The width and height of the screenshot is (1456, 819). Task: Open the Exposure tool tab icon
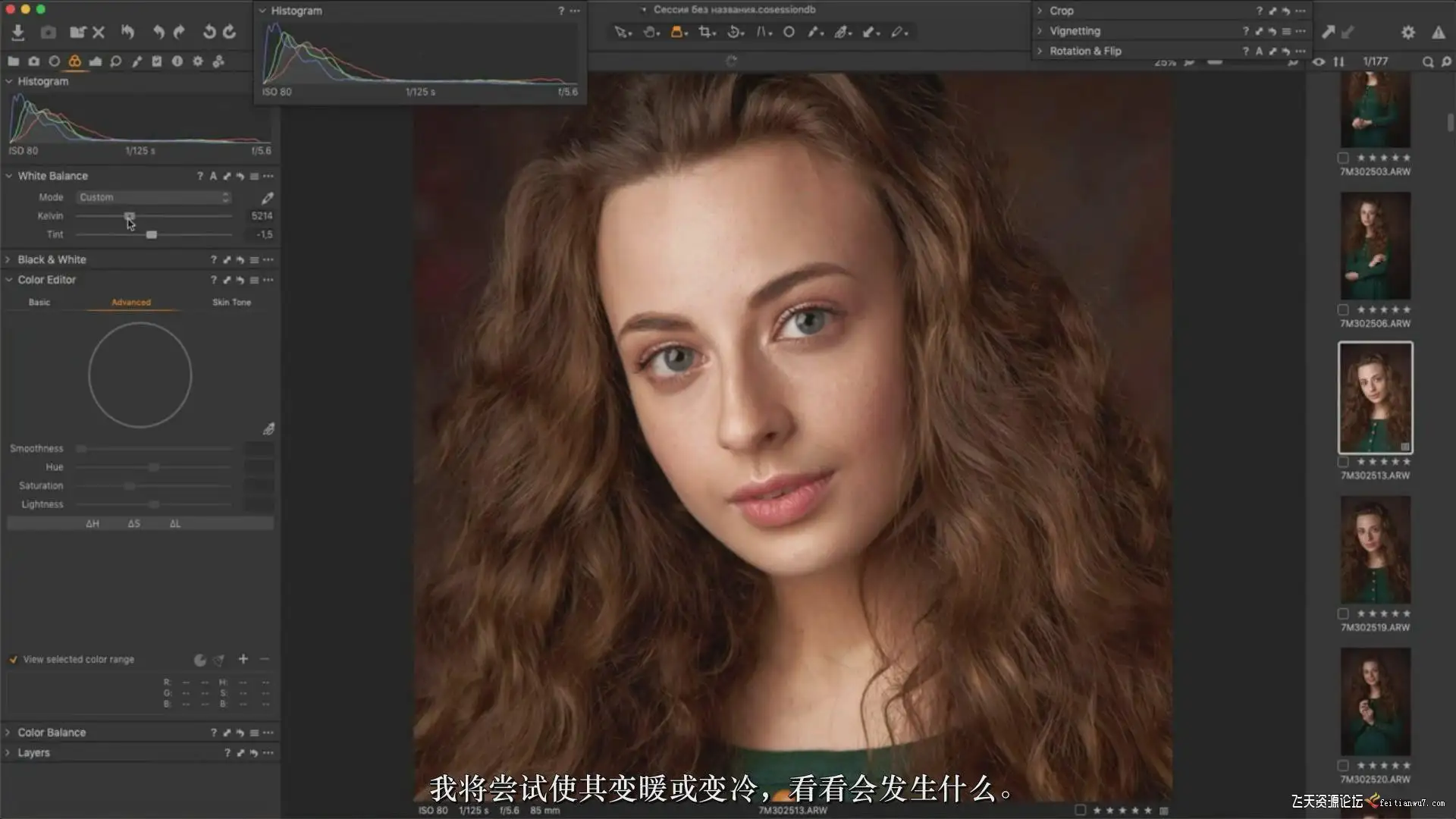[95, 61]
